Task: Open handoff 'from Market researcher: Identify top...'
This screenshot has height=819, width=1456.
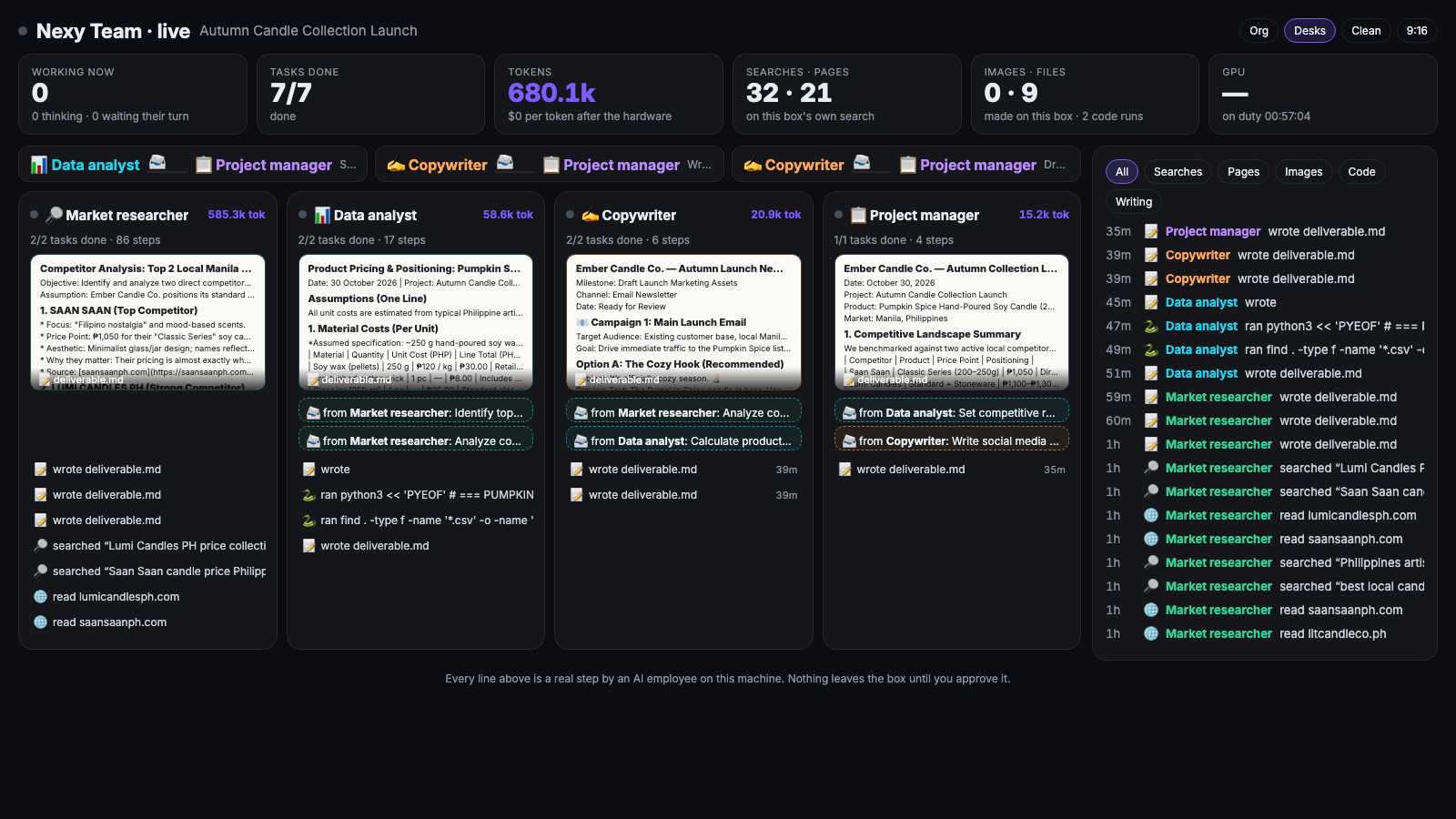Action: point(416,411)
